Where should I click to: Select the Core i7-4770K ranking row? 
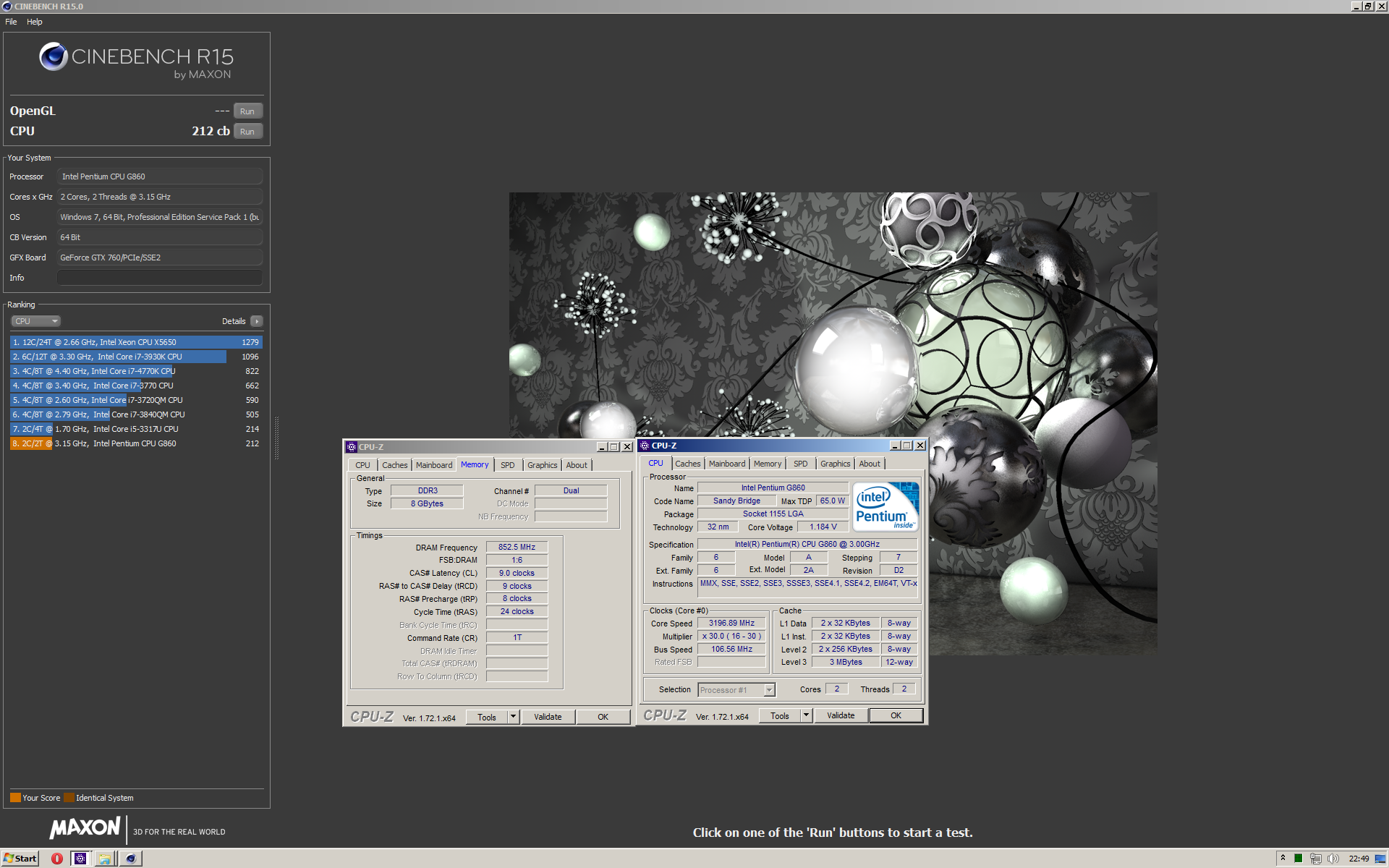(136, 371)
